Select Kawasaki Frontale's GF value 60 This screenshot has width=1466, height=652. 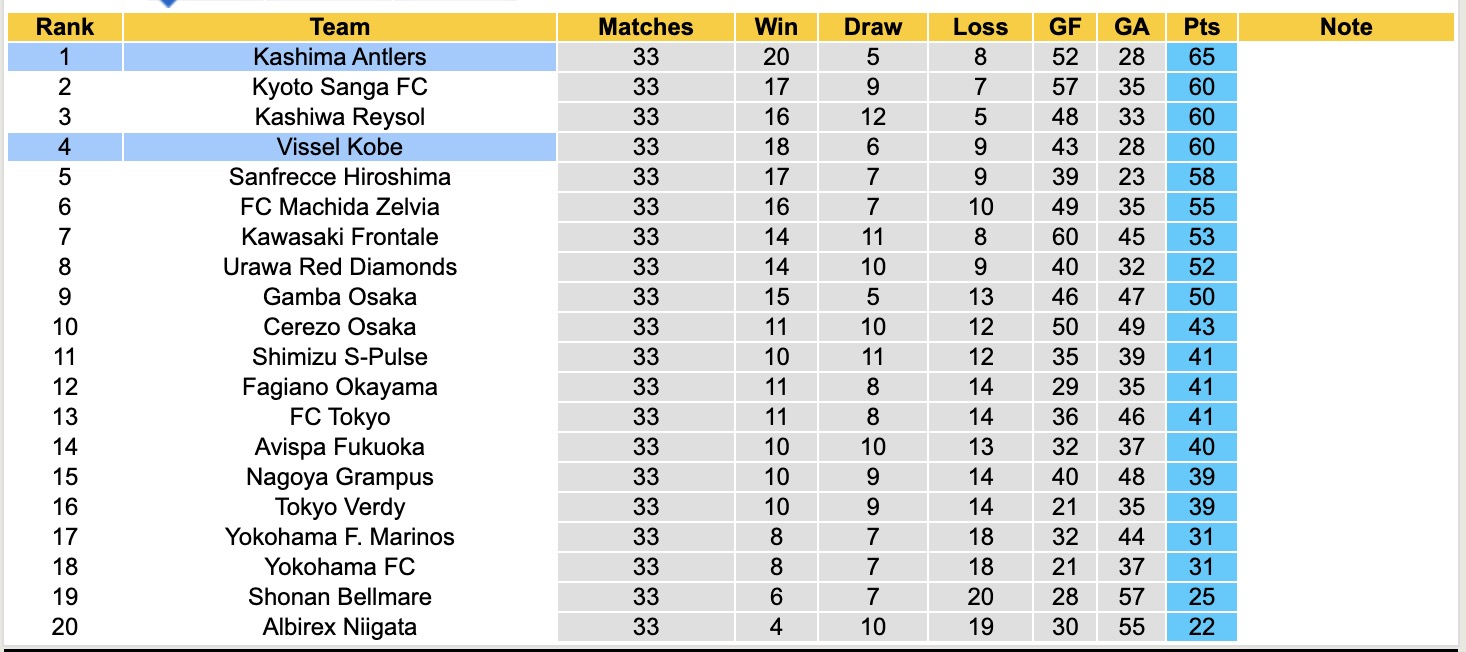1065,237
